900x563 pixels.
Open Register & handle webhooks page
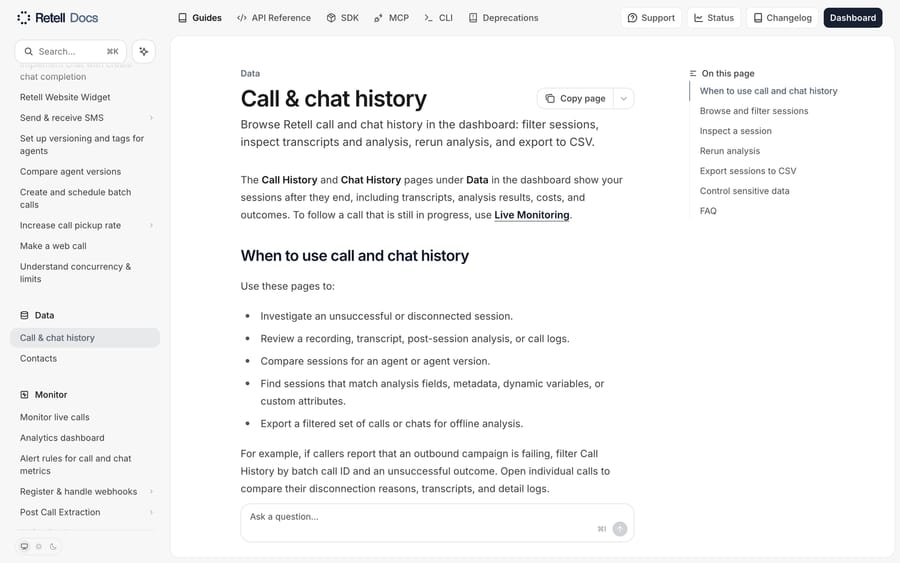tap(79, 492)
